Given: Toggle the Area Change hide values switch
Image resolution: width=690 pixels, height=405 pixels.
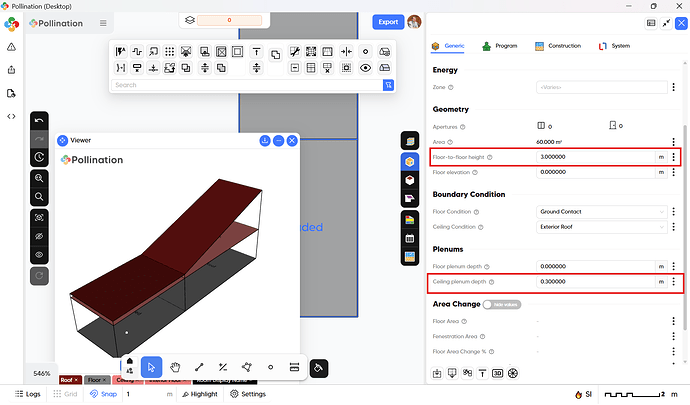Looking at the screenshot, I should coord(502,305).
